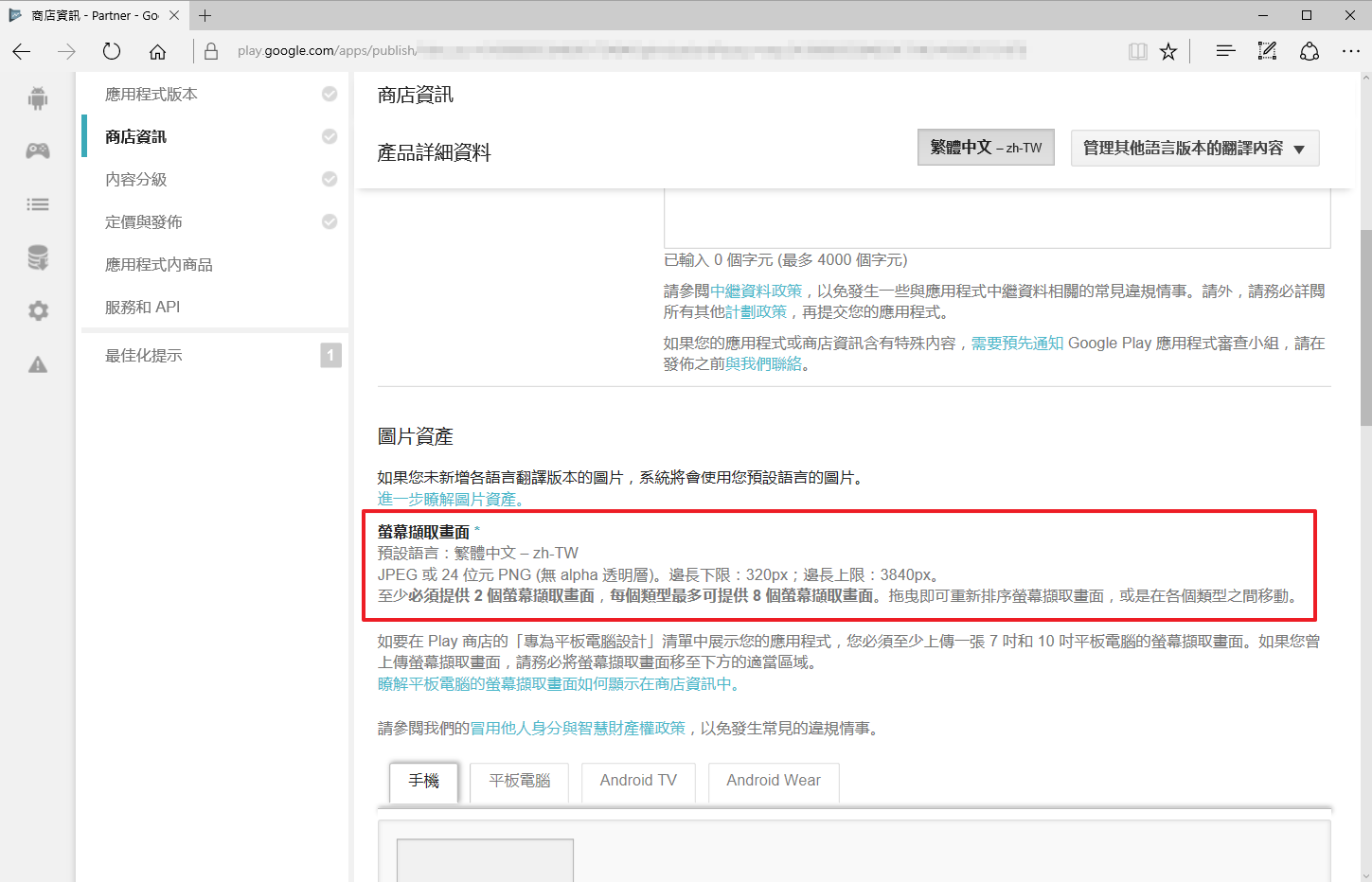
Task: Click the site lock icon in address bar
Action: [x=211, y=51]
